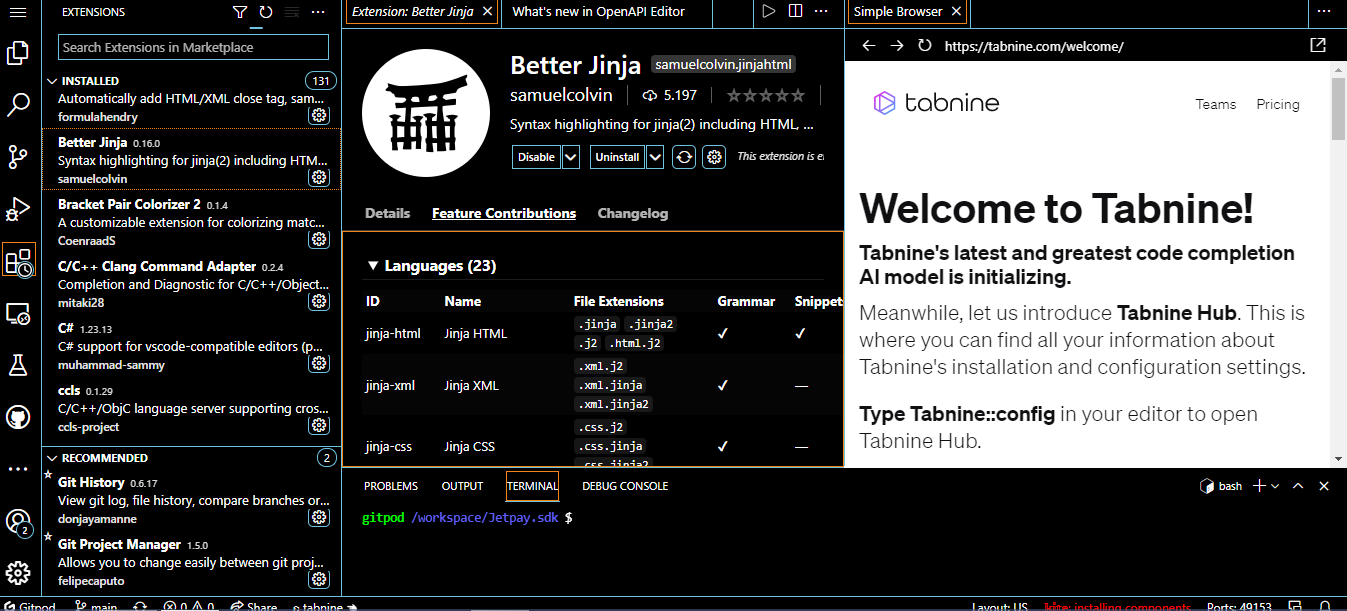This screenshot has width=1347, height=611.
Task: Close the Simple Browser tab
Action: pyautogui.click(x=956, y=12)
